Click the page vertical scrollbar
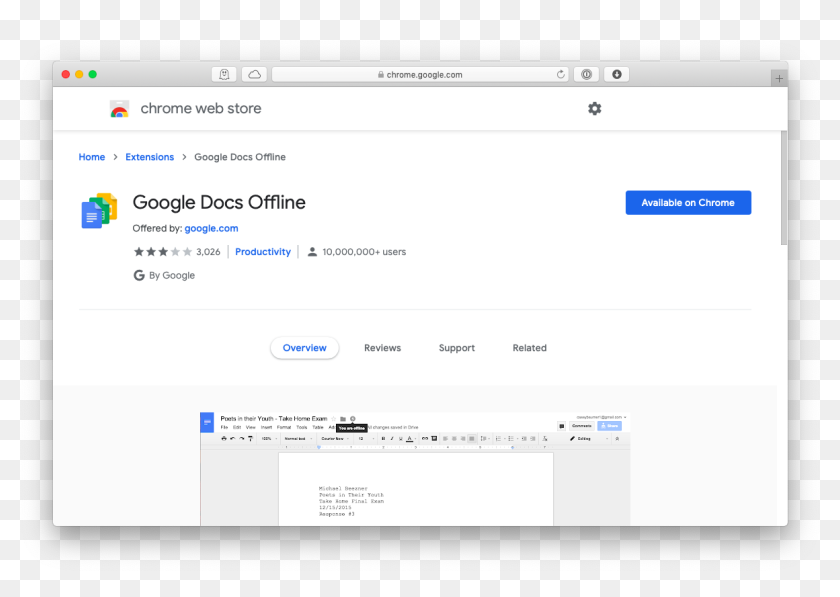This screenshot has height=597, width=840. click(784, 188)
